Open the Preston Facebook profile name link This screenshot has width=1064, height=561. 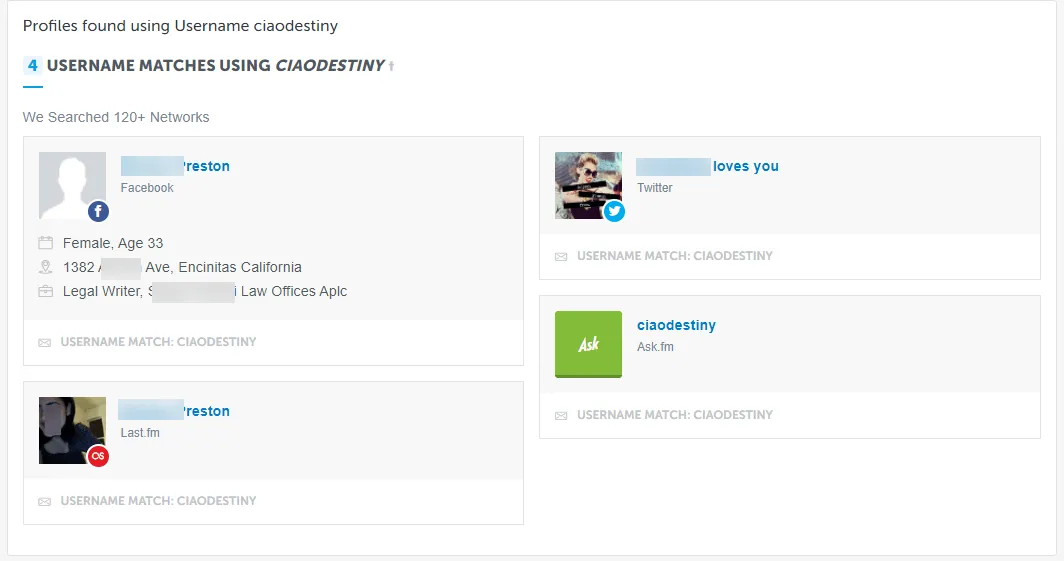point(175,167)
